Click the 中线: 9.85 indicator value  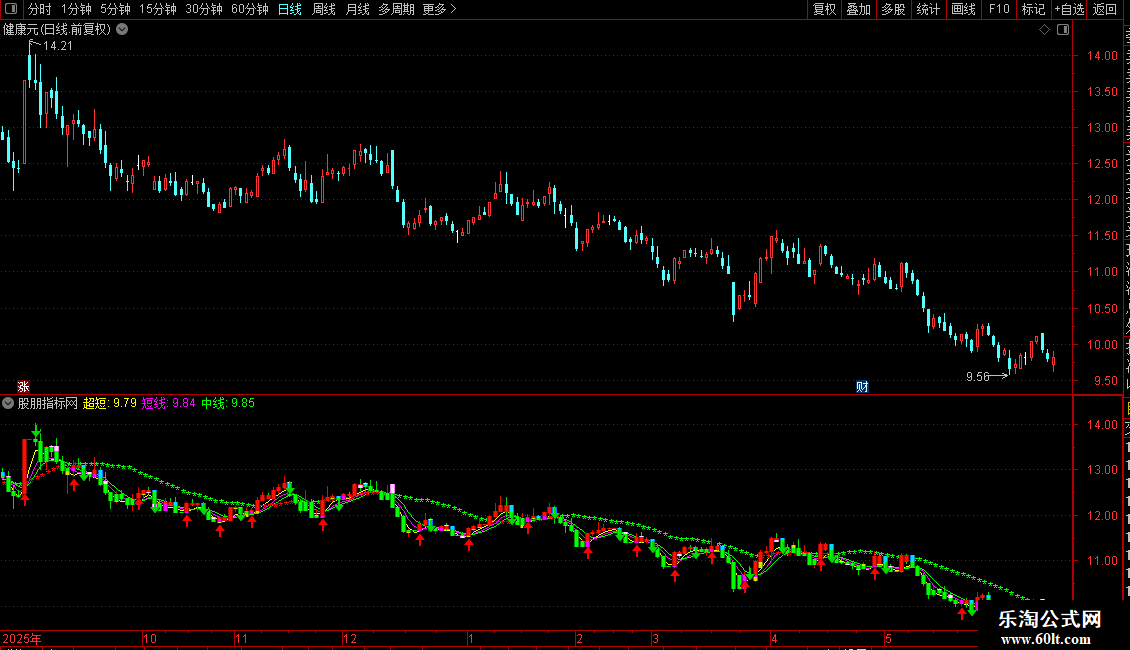[228, 403]
